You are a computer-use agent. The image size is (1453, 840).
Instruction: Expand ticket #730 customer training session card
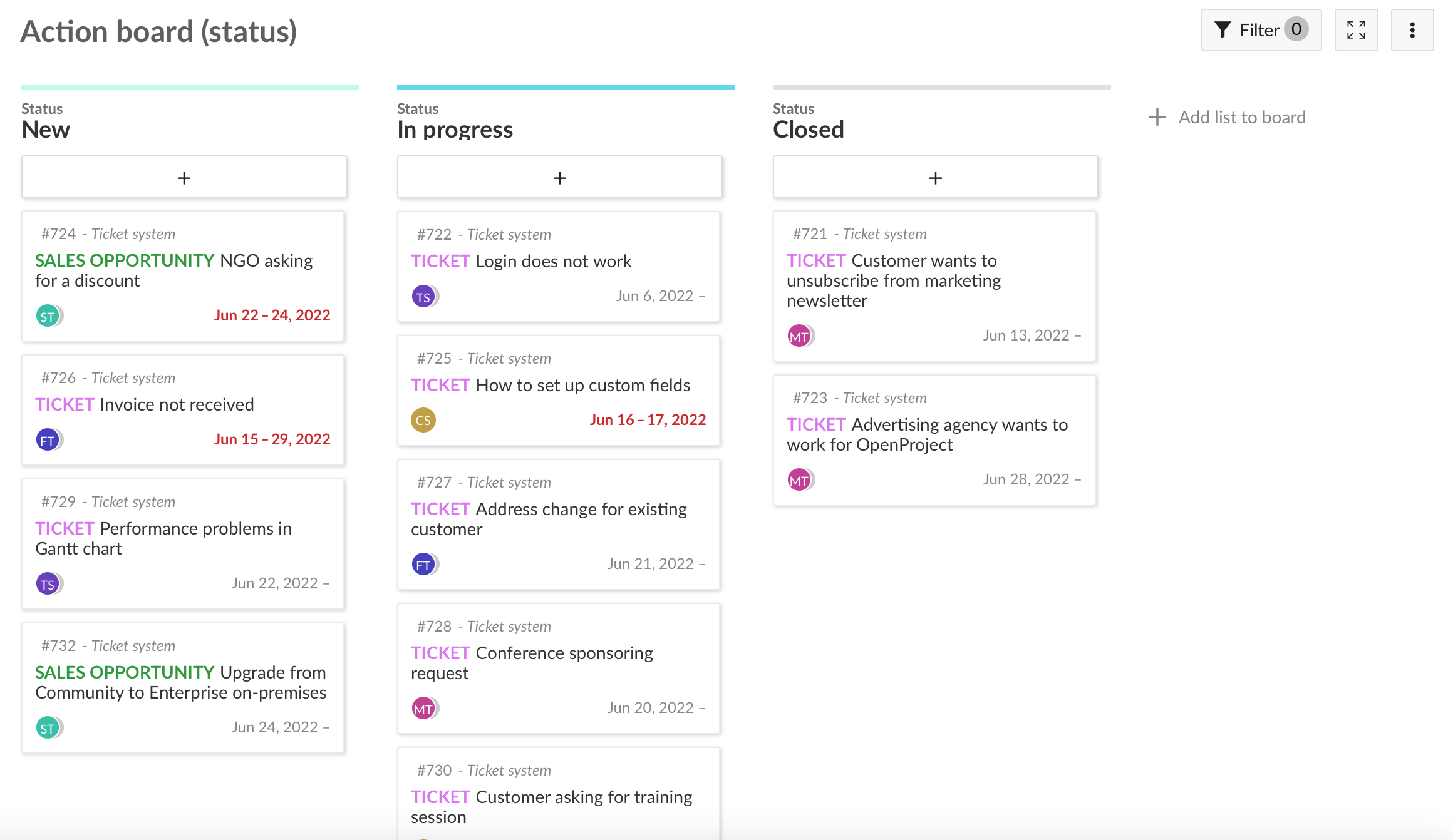pos(560,800)
